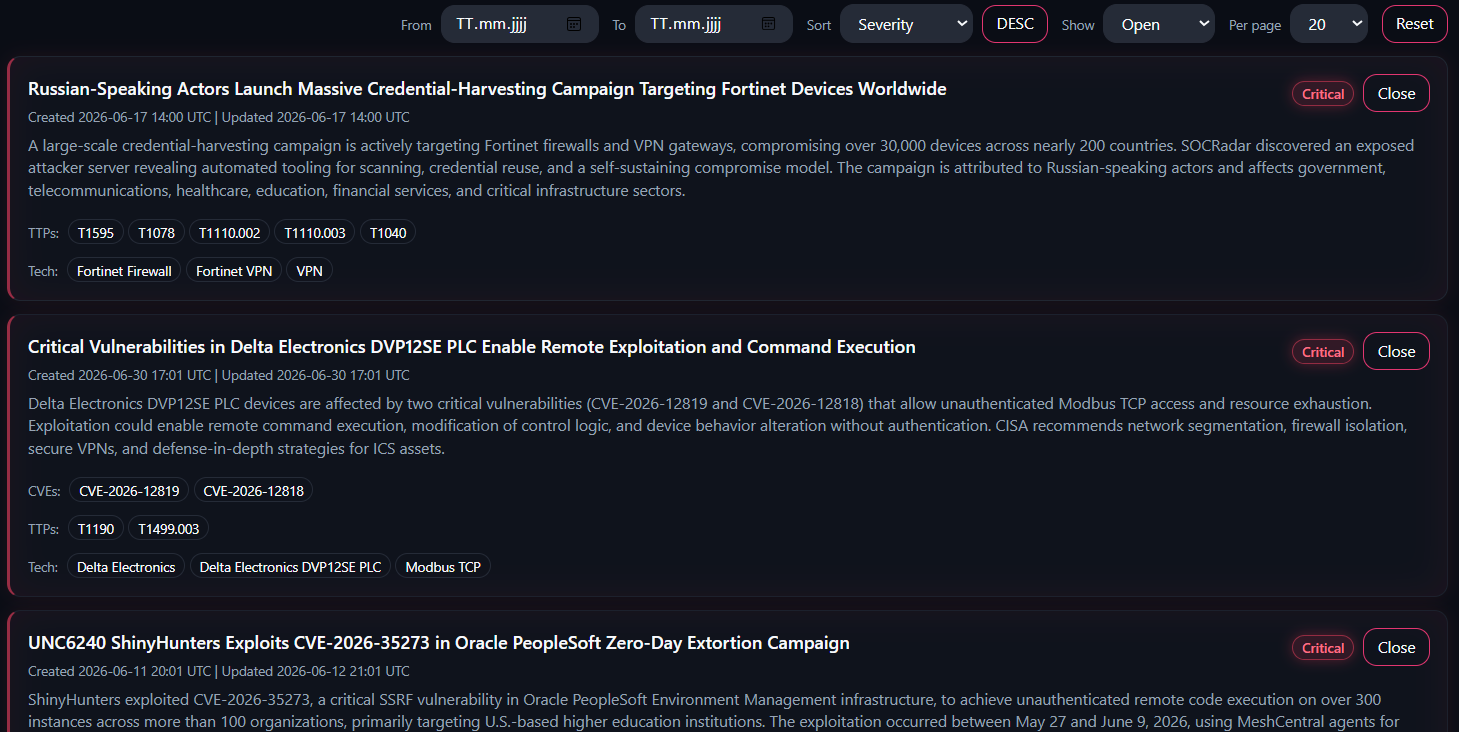This screenshot has height=732, width=1459.
Task: Select the T1499.003 TTP tag
Action: [x=169, y=529]
